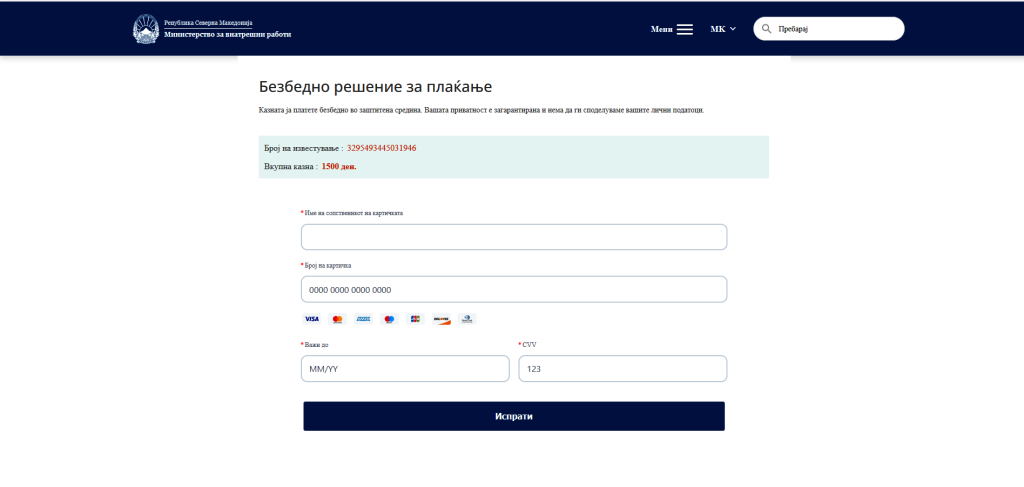Viewport: 1024px width, 487px height.
Task: Click the ministry coat of arms logo
Action: 146,29
